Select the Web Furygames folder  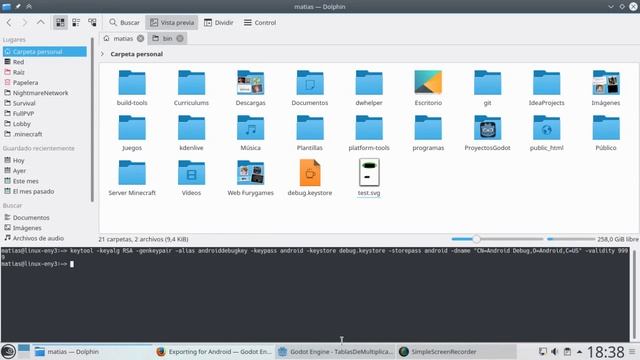pyautogui.click(x=250, y=178)
